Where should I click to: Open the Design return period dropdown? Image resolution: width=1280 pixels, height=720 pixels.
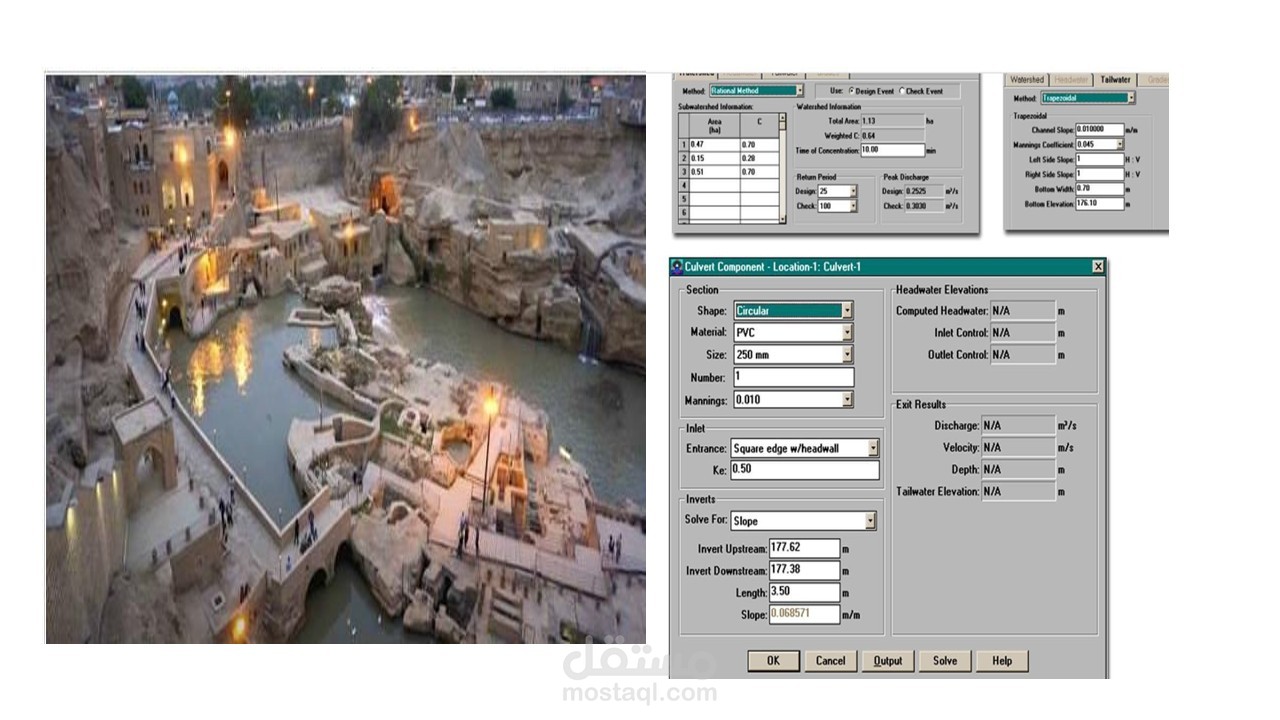click(x=853, y=191)
